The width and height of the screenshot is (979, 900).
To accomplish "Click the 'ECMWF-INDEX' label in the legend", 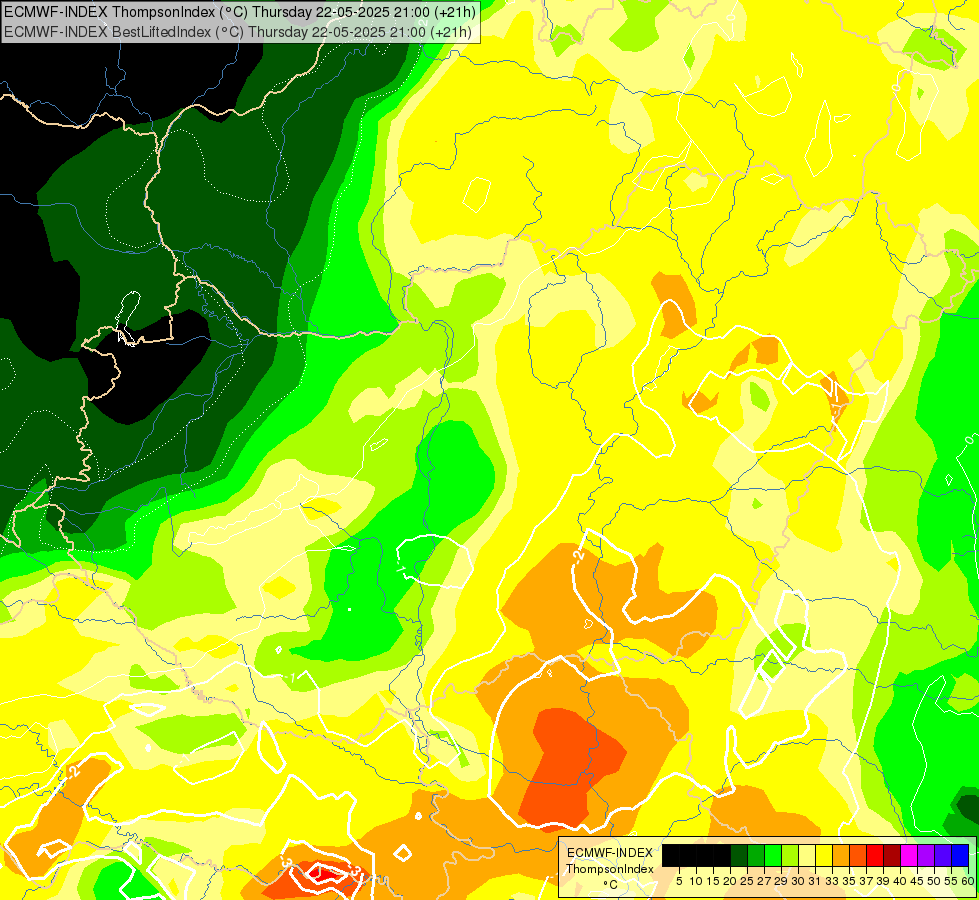I will click(610, 853).
